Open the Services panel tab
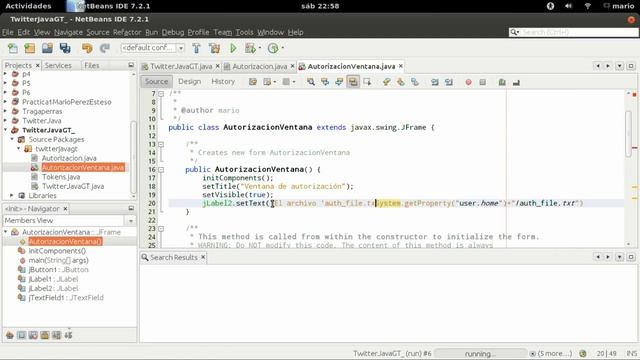The width and height of the screenshot is (640, 360). click(x=58, y=65)
